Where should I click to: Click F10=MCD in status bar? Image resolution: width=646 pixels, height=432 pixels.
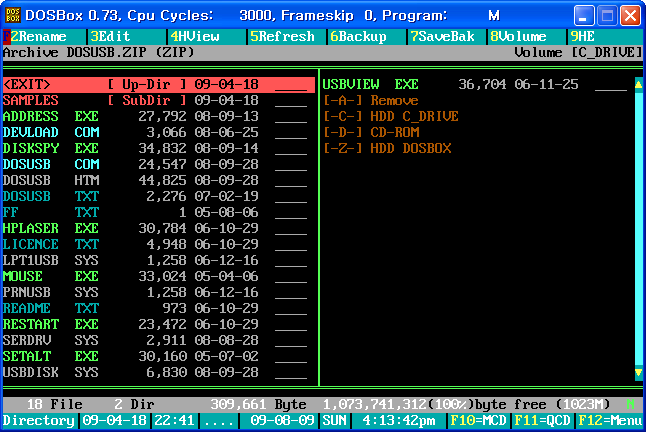478,420
